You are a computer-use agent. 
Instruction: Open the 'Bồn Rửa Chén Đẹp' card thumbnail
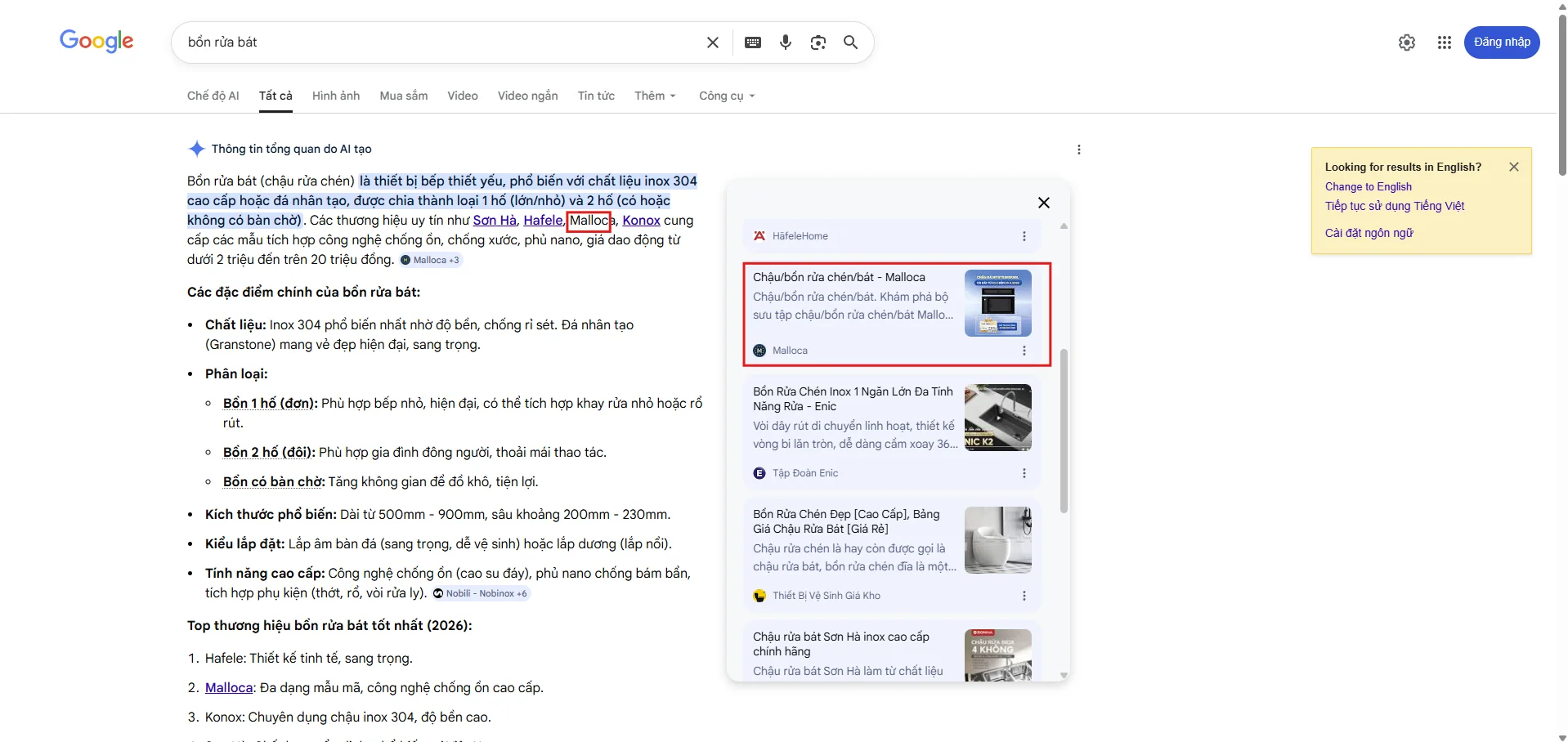tap(998, 540)
